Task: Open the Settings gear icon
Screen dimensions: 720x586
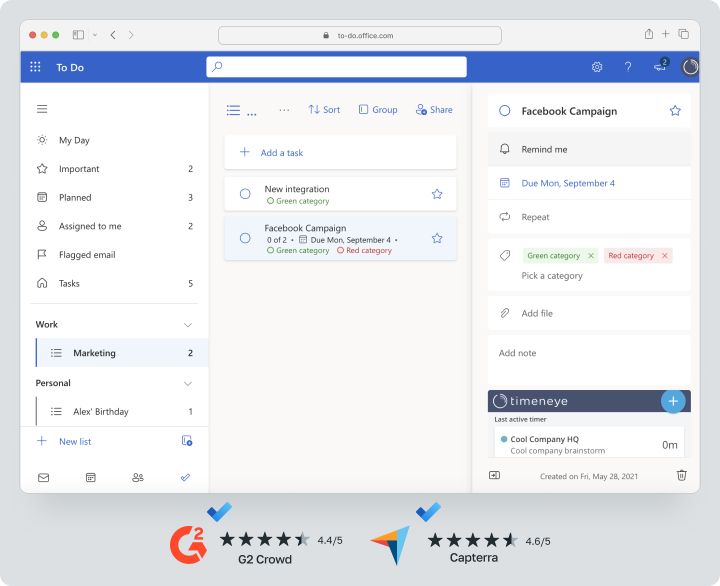Action: [x=597, y=67]
